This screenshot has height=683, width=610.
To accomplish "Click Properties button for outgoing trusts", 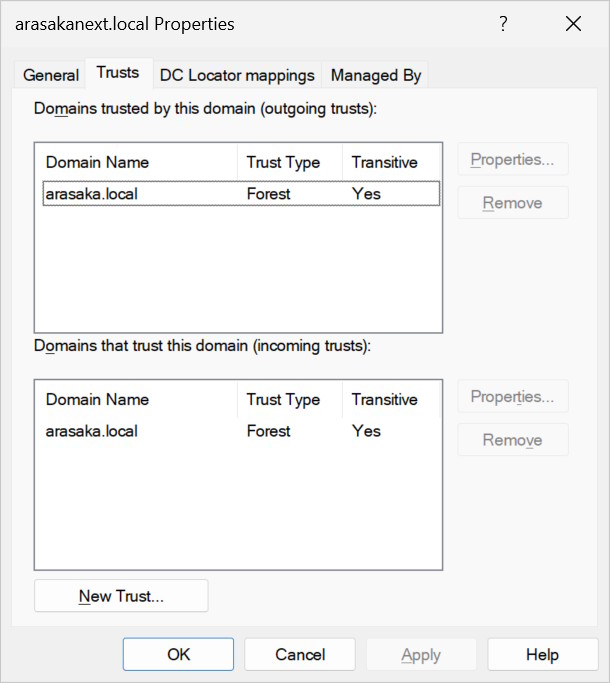I will coord(513,160).
